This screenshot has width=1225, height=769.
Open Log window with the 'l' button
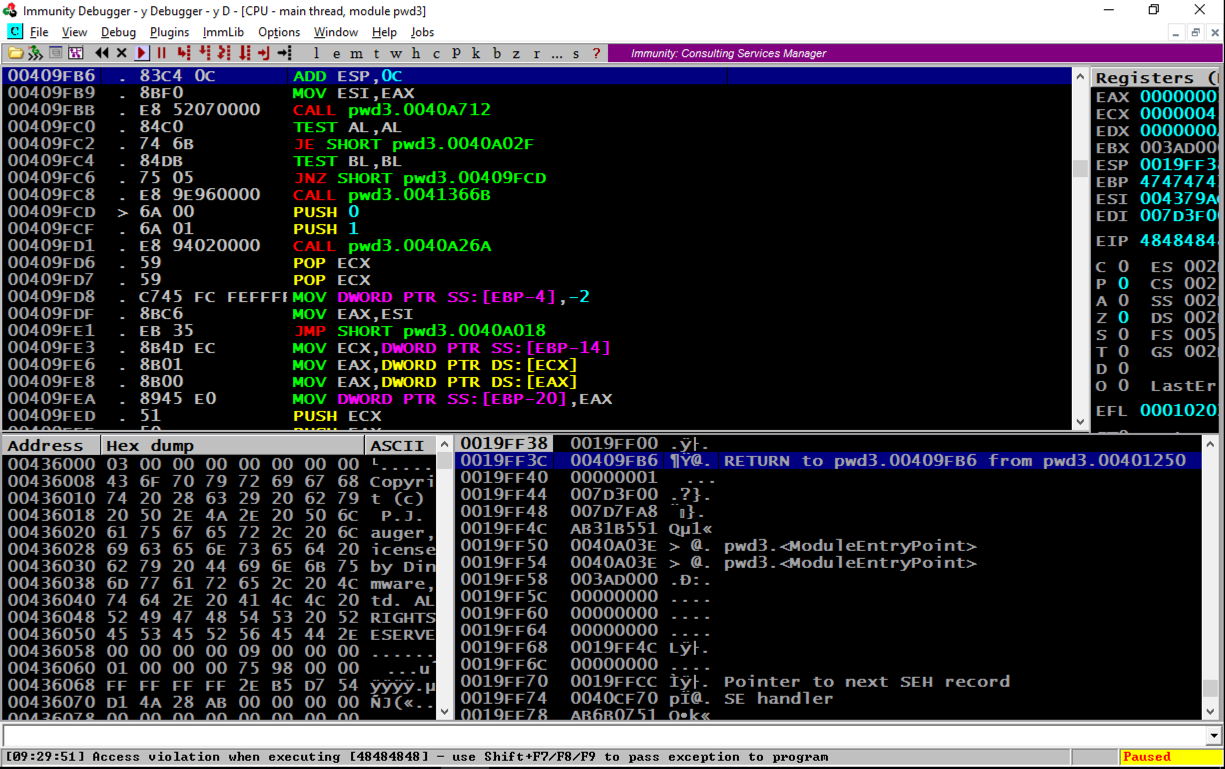(x=317, y=53)
